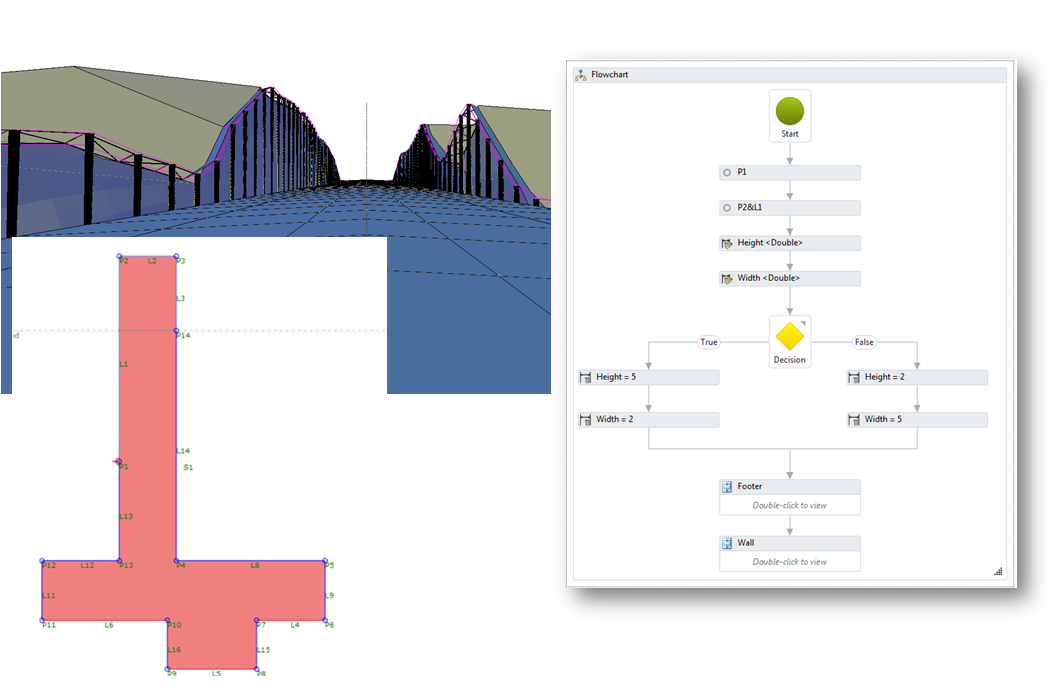This screenshot has height=691, width=1047.
Task: Select point P6 on the shape
Action: point(325,620)
